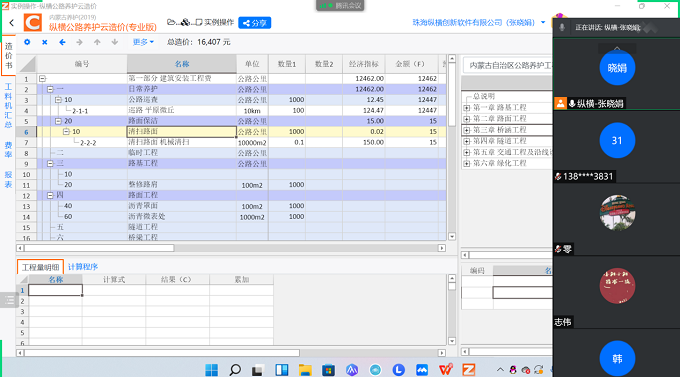The width and height of the screenshot is (680, 377).
Task: Open the company account dropdown arrow
Action: (543, 22)
